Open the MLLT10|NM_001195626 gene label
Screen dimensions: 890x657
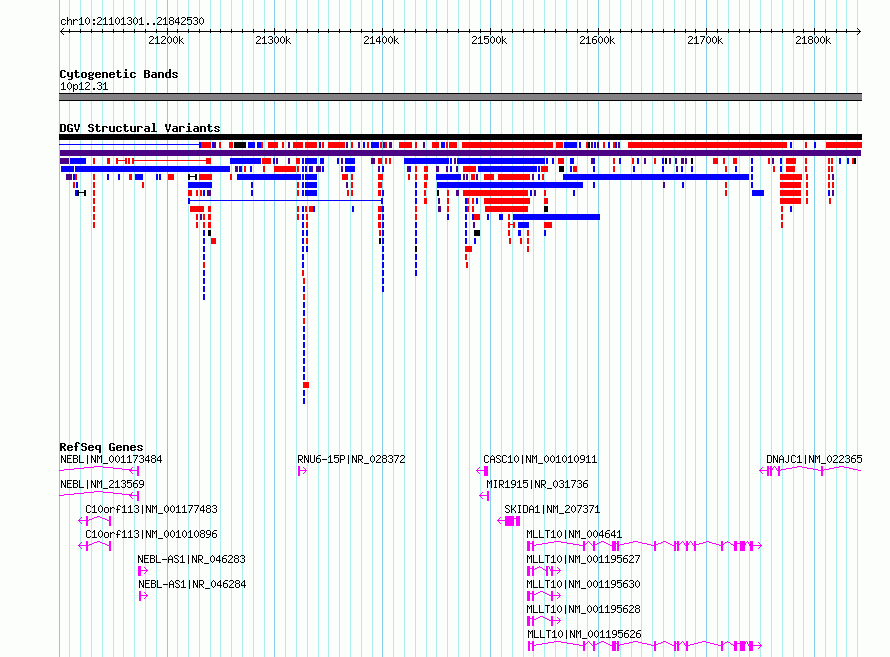coord(584,634)
